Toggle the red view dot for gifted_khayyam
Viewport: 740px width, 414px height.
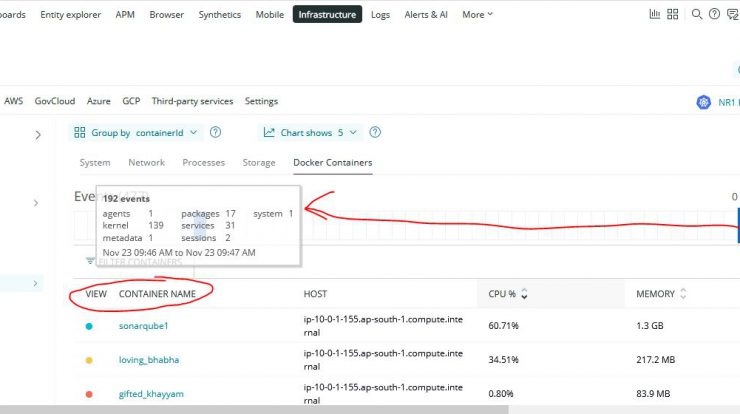click(89, 394)
